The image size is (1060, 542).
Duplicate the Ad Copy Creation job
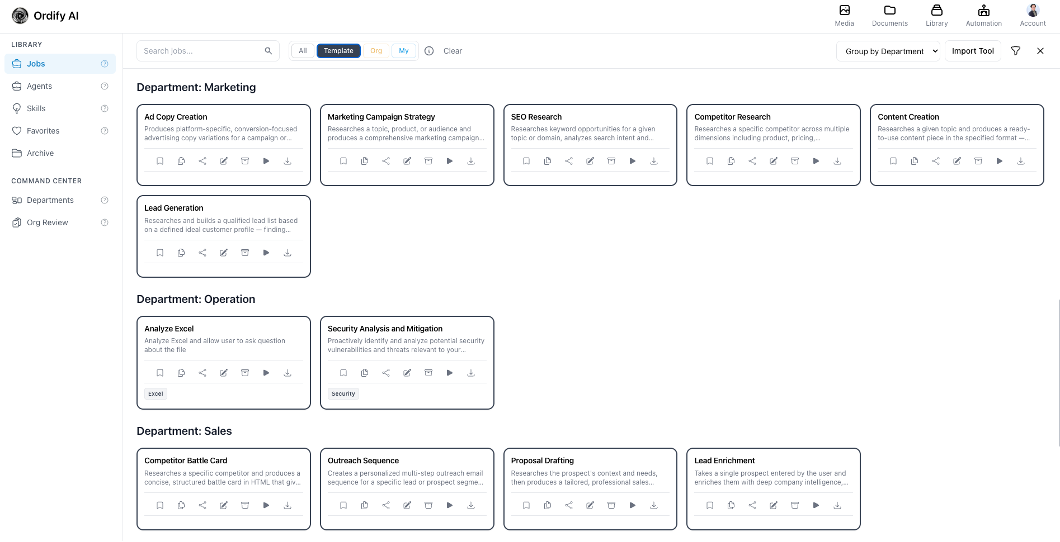[181, 161]
